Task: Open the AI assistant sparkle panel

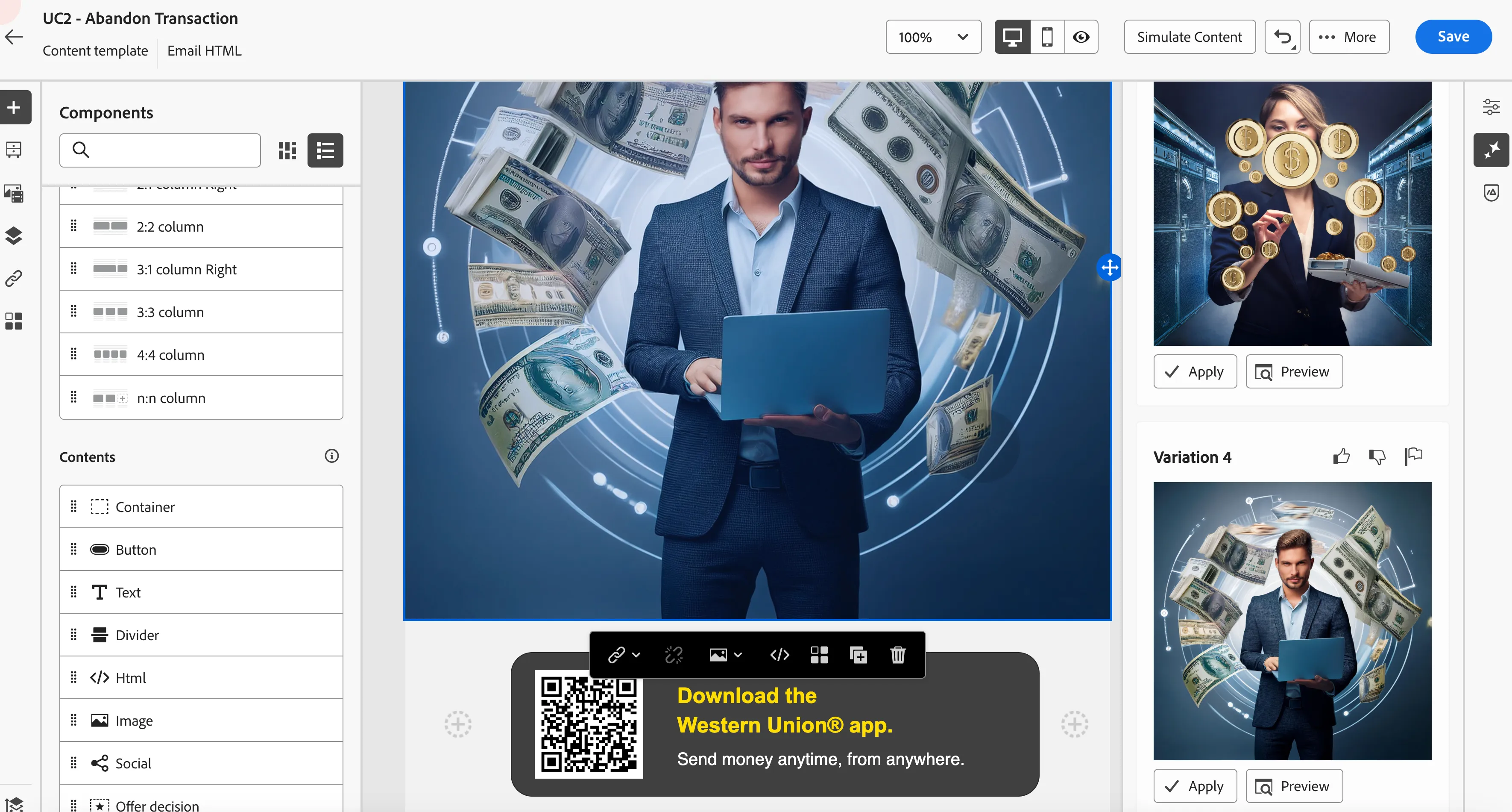Action: (1491, 150)
